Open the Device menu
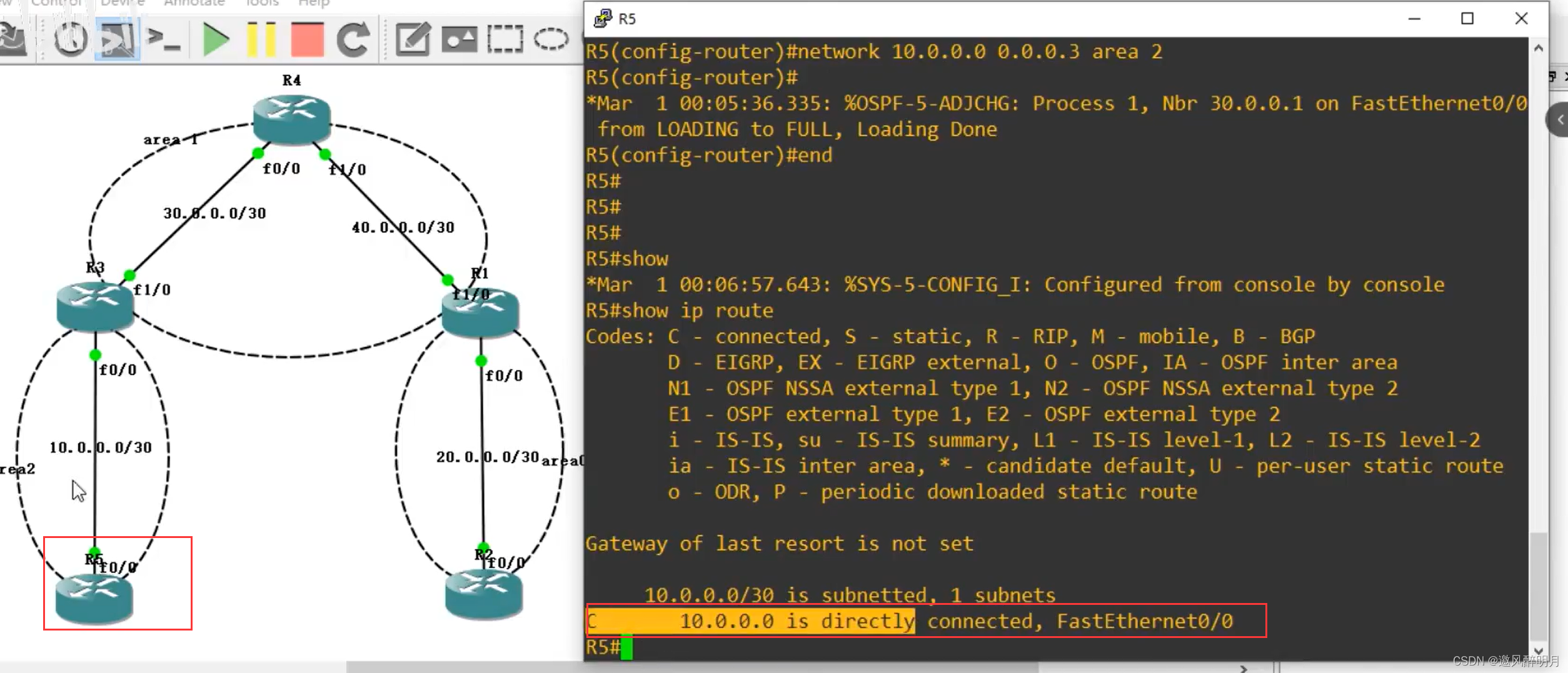Screen dimensions: 1568x673 (123, 3)
